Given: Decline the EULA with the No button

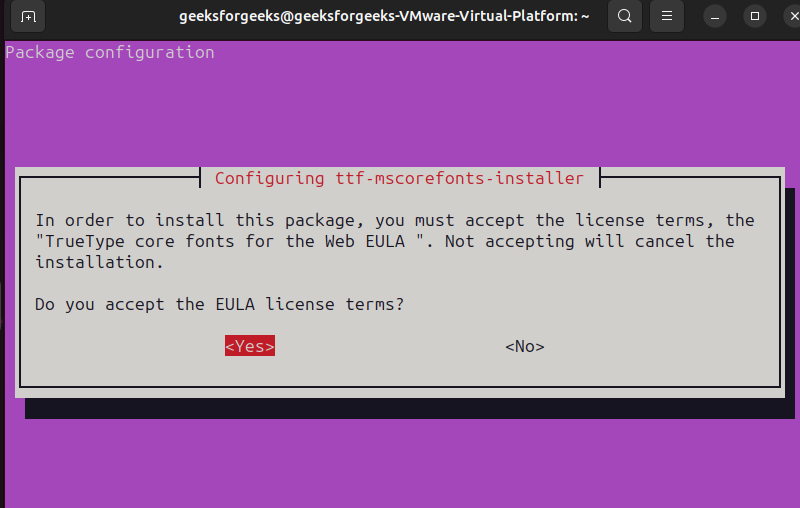Looking at the screenshot, I should (524, 346).
